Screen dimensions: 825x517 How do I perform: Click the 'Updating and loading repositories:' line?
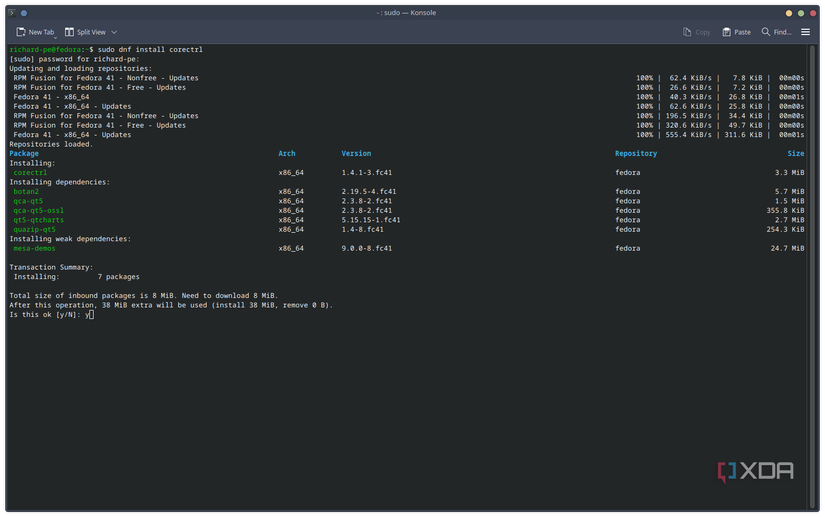(x=81, y=68)
